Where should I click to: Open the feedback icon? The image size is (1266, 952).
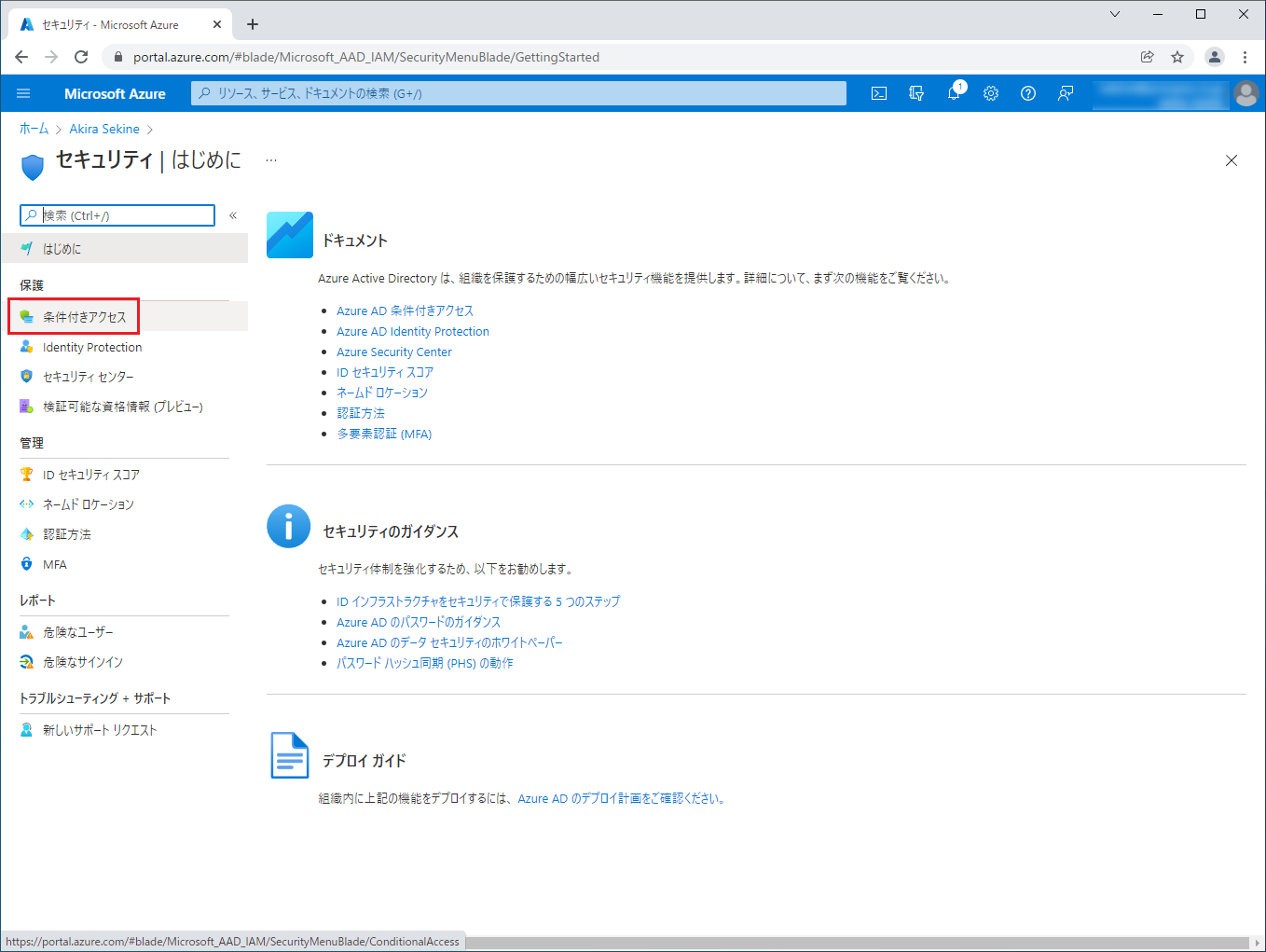[x=1066, y=93]
